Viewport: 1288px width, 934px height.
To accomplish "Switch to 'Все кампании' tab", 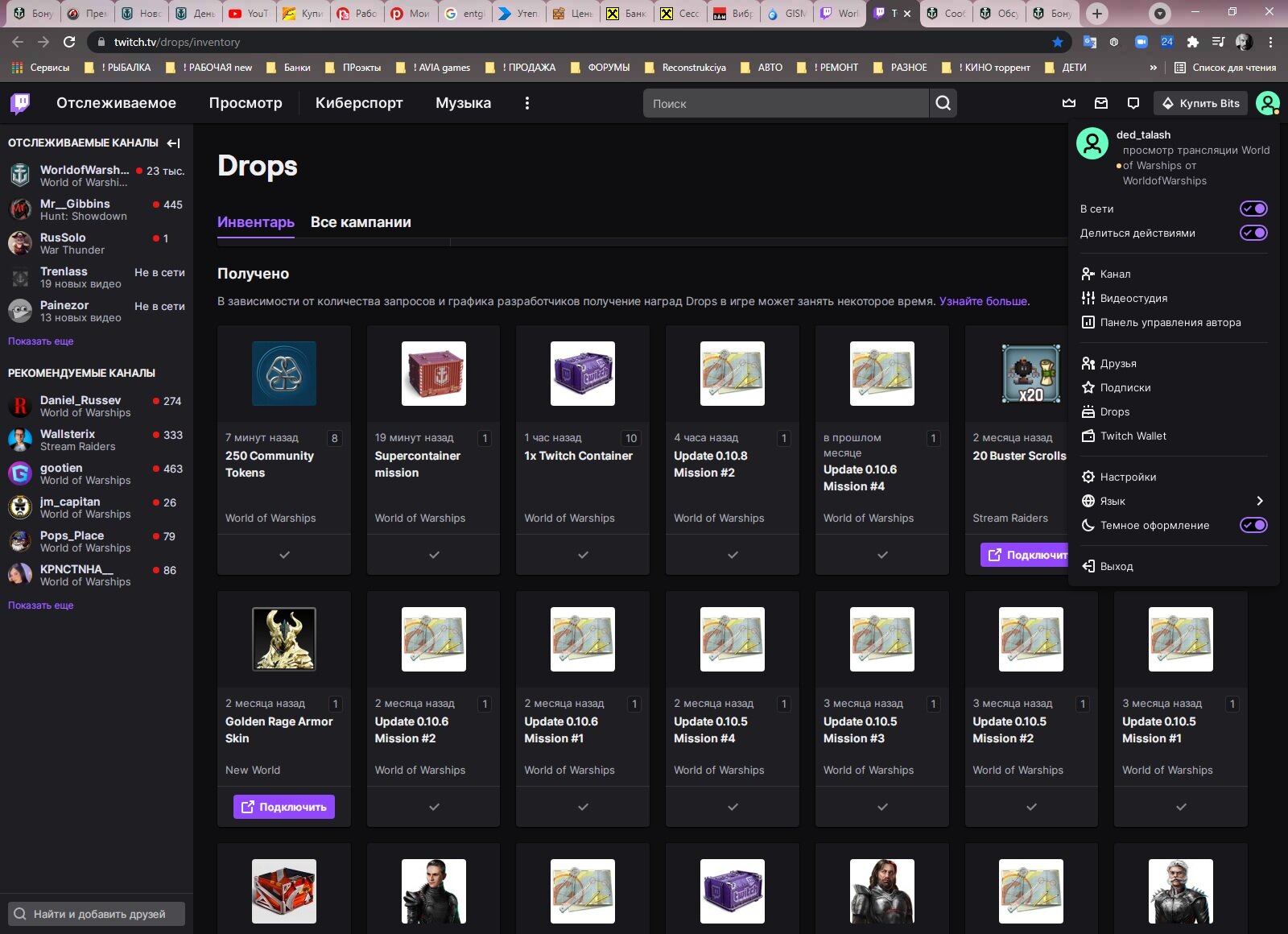I will pyautogui.click(x=361, y=222).
